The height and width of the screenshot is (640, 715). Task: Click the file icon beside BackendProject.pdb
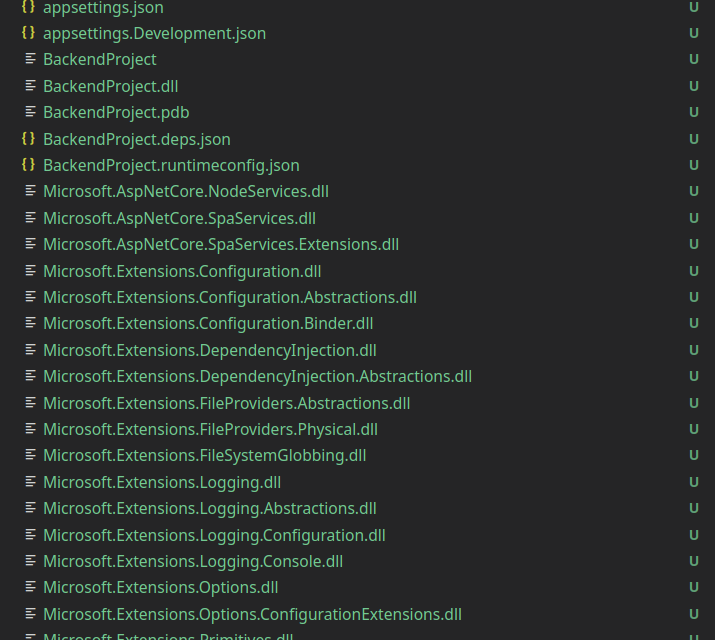(31, 112)
